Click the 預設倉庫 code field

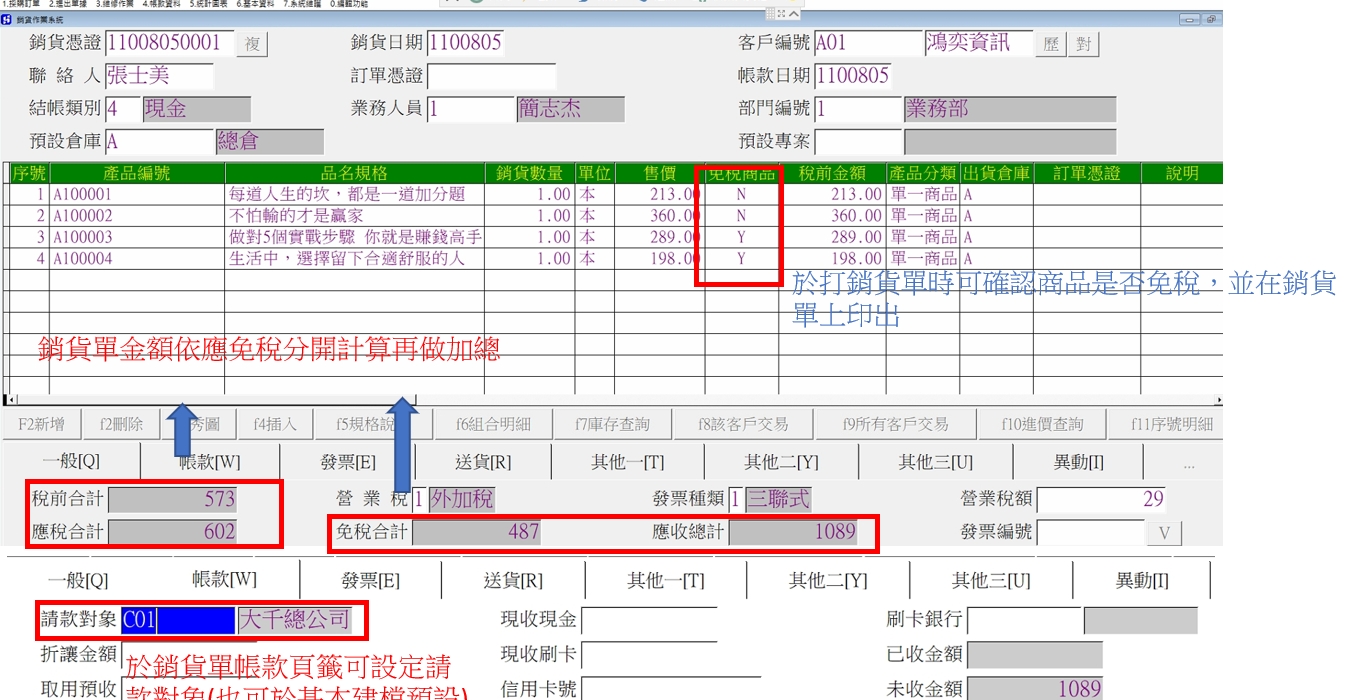pos(159,142)
